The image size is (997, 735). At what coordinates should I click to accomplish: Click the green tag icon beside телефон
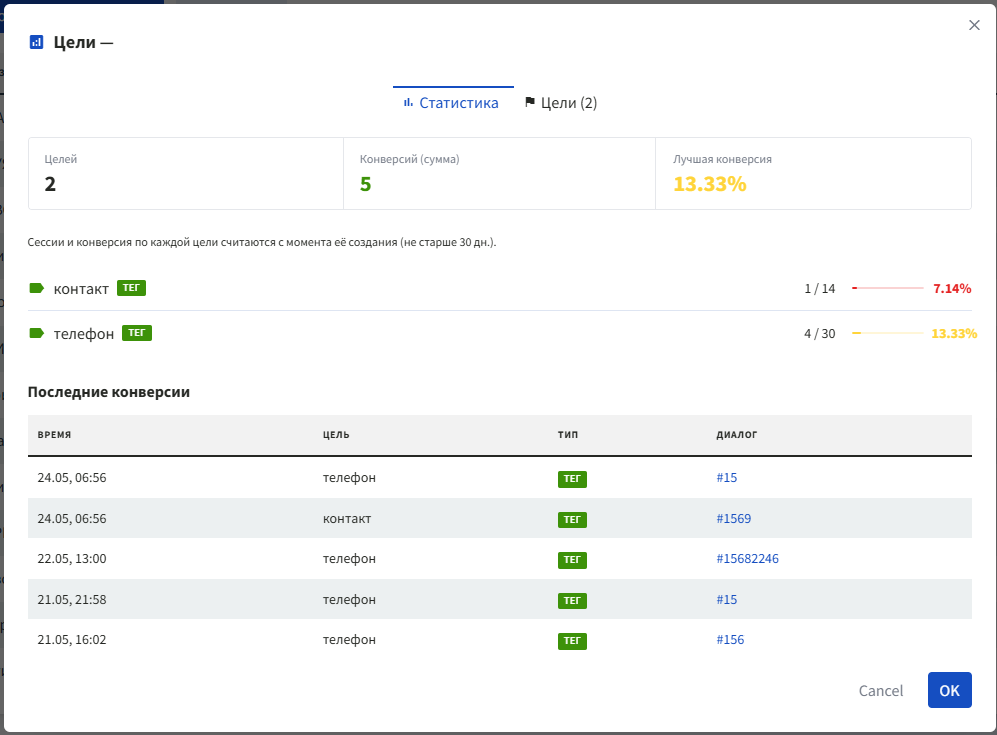37,333
